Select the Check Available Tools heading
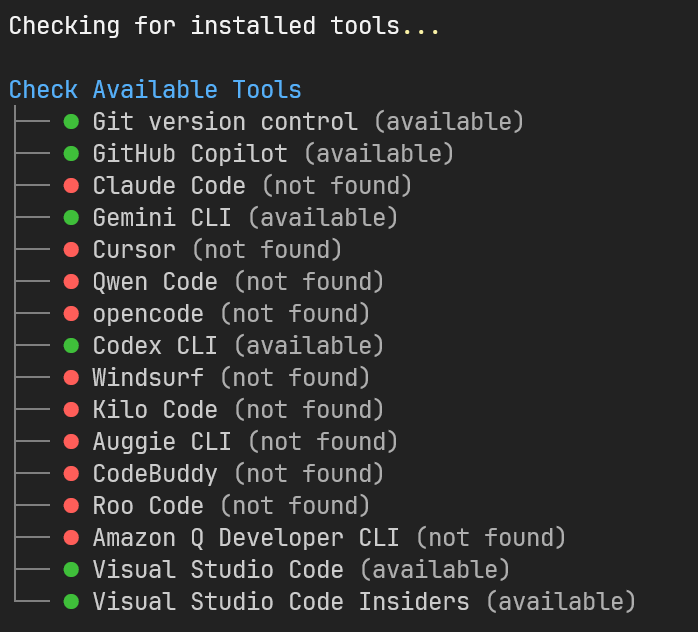This screenshot has width=698, height=632. coord(155,90)
